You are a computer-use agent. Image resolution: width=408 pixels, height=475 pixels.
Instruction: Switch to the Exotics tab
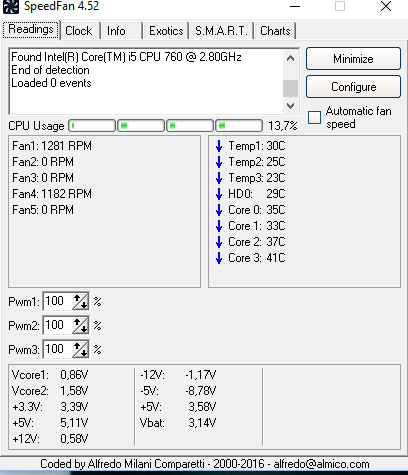(x=166, y=31)
